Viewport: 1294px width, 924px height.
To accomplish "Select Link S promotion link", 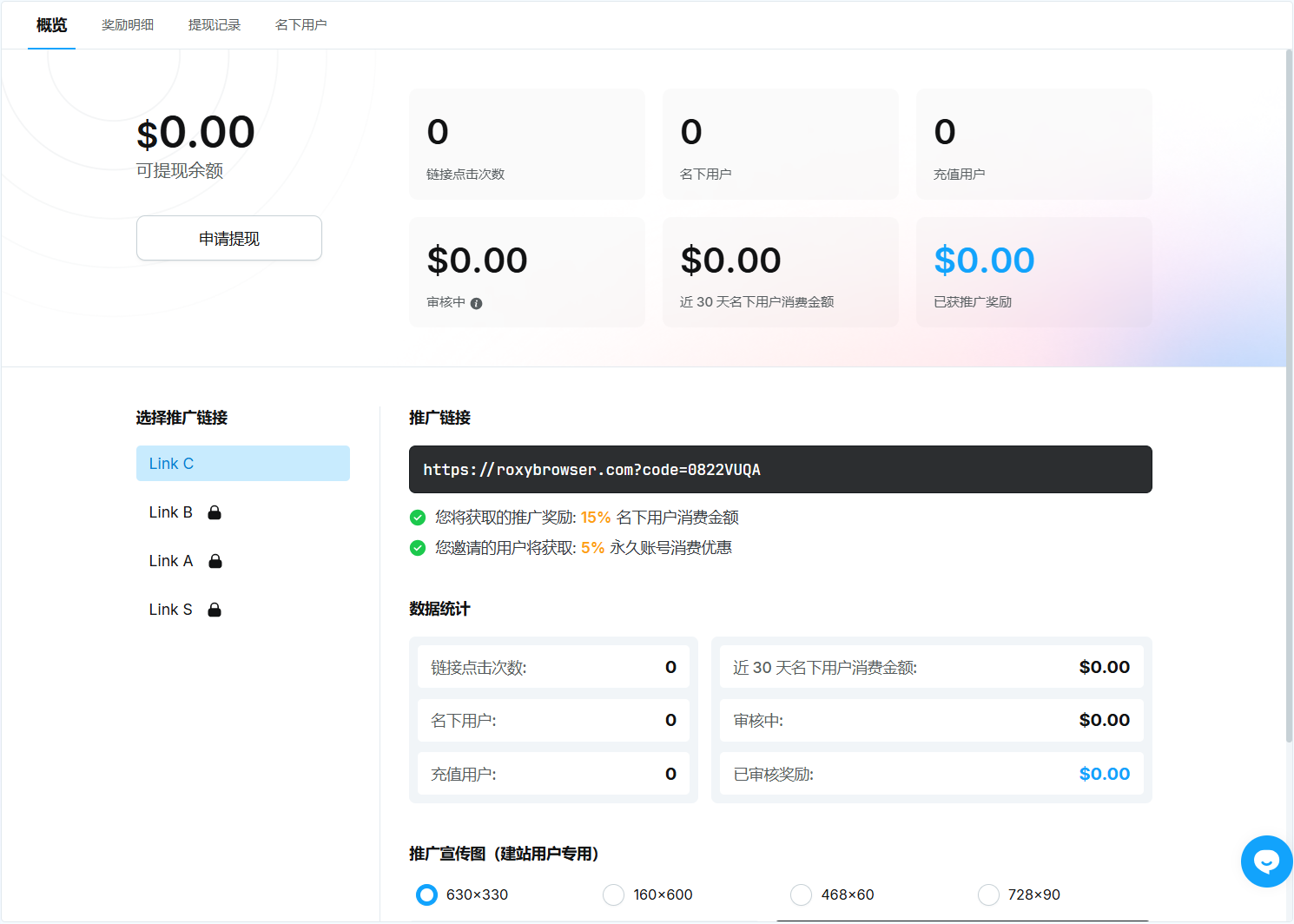I will click(243, 610).
